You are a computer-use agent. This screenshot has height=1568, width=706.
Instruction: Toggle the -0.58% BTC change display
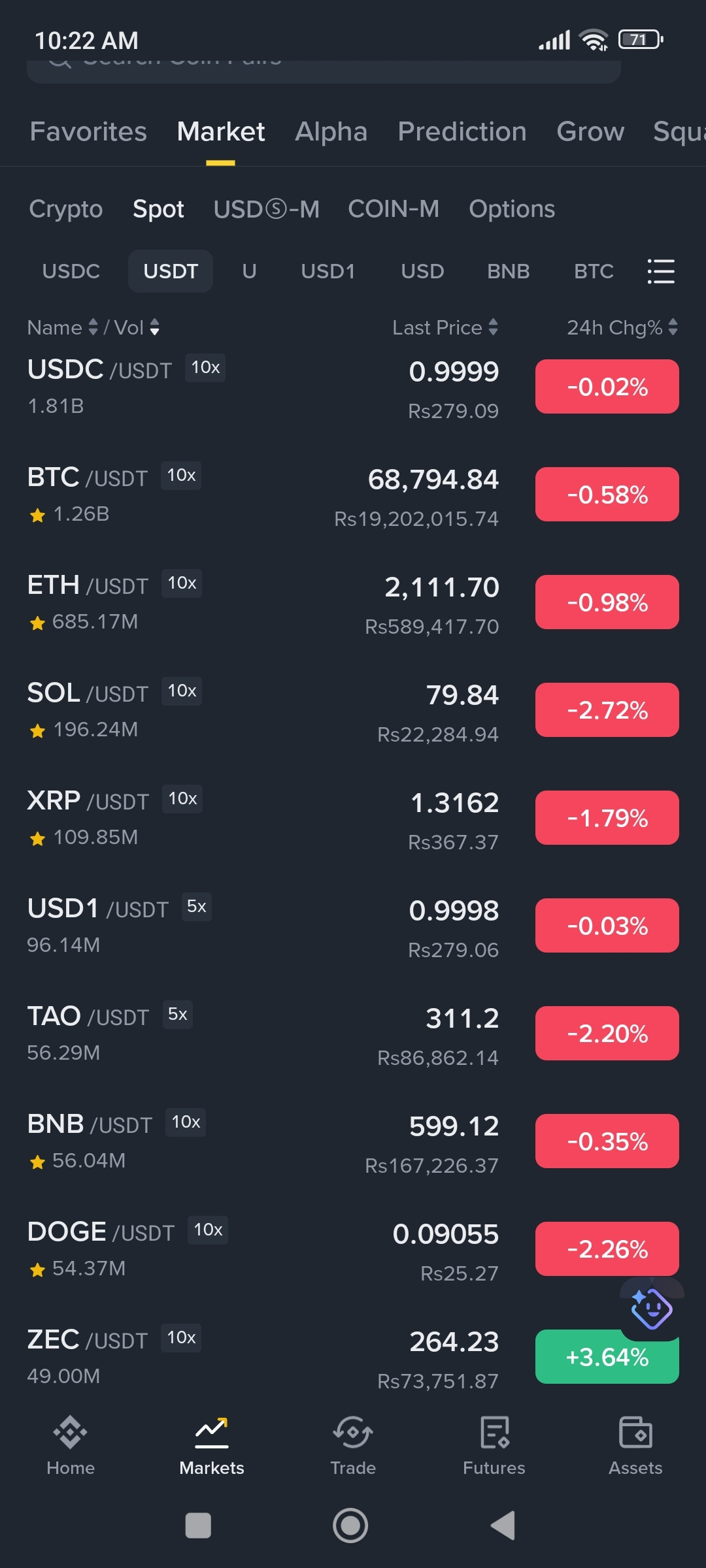607,495
